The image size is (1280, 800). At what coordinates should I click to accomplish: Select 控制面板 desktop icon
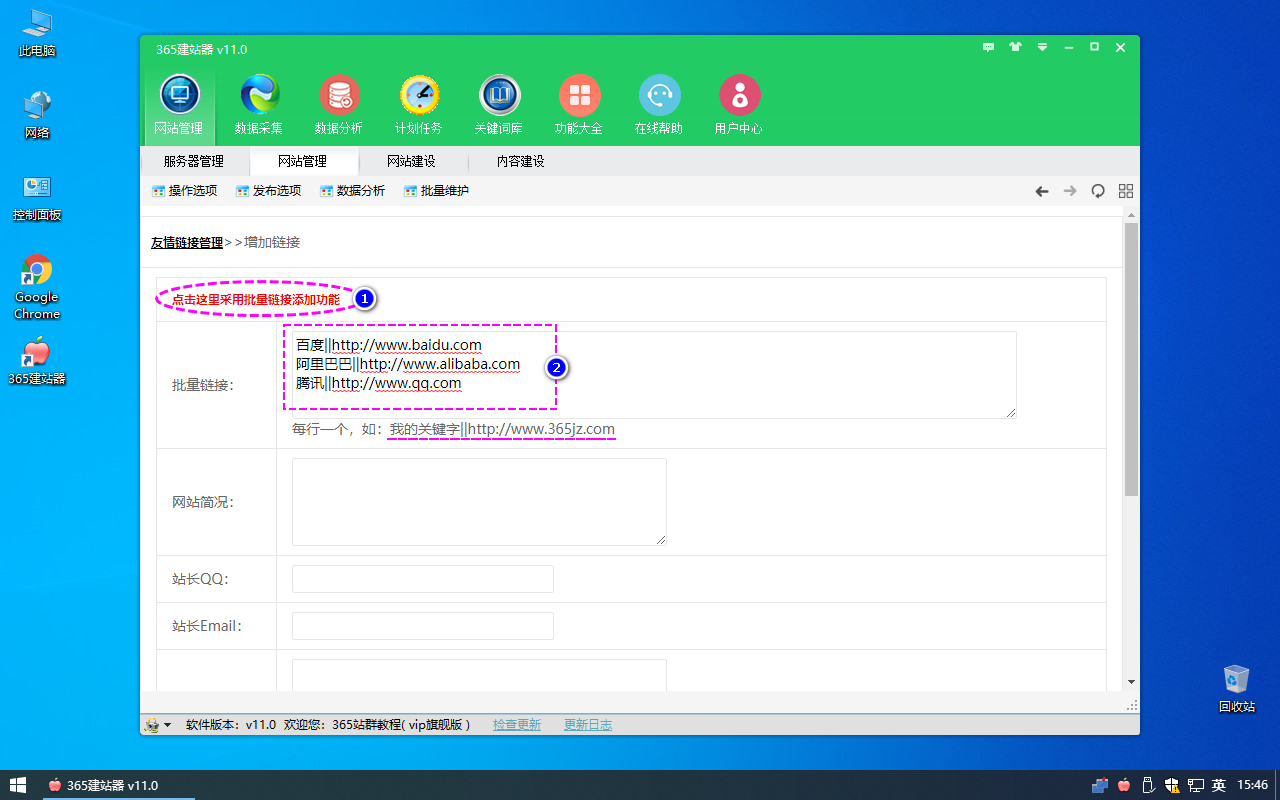(x=37, y=198)
